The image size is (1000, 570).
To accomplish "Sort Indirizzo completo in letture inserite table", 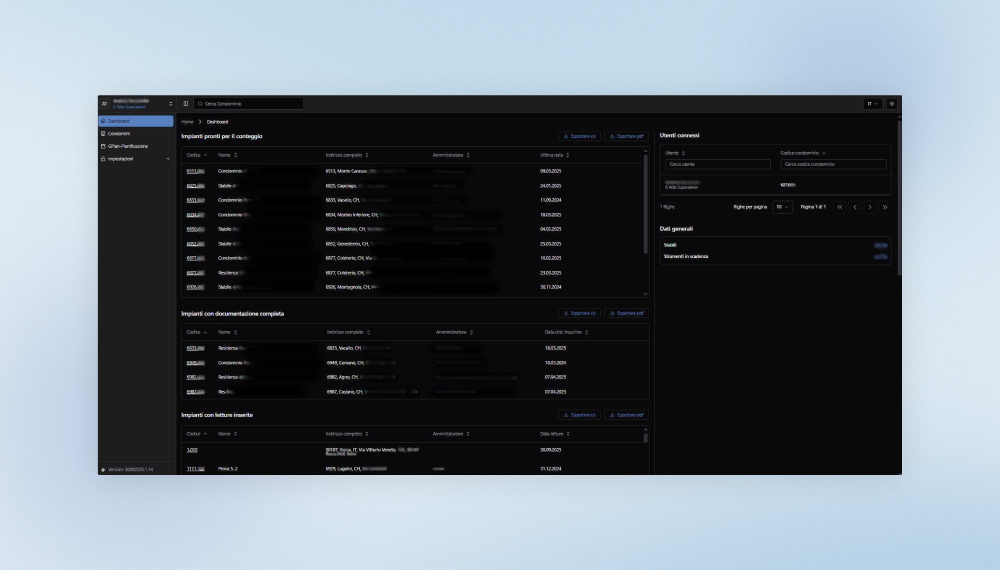I will (346, 434).
